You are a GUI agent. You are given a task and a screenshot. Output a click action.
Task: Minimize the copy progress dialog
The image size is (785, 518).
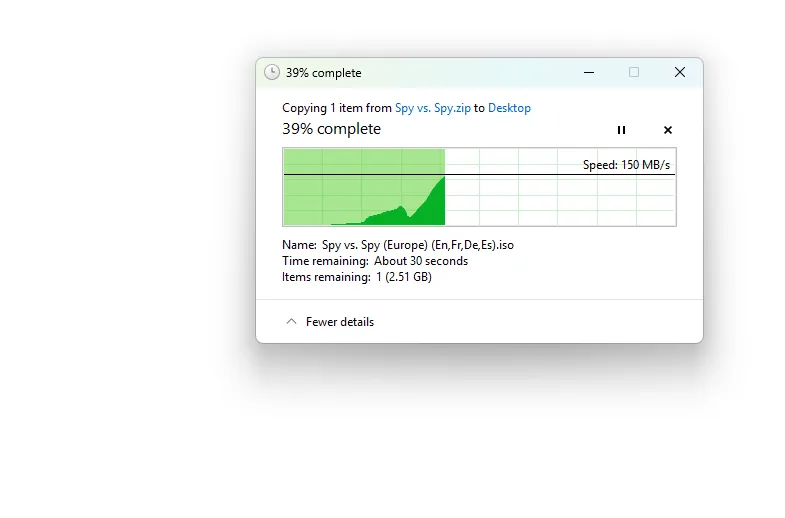pyautogui.click(x=587, y=72)
